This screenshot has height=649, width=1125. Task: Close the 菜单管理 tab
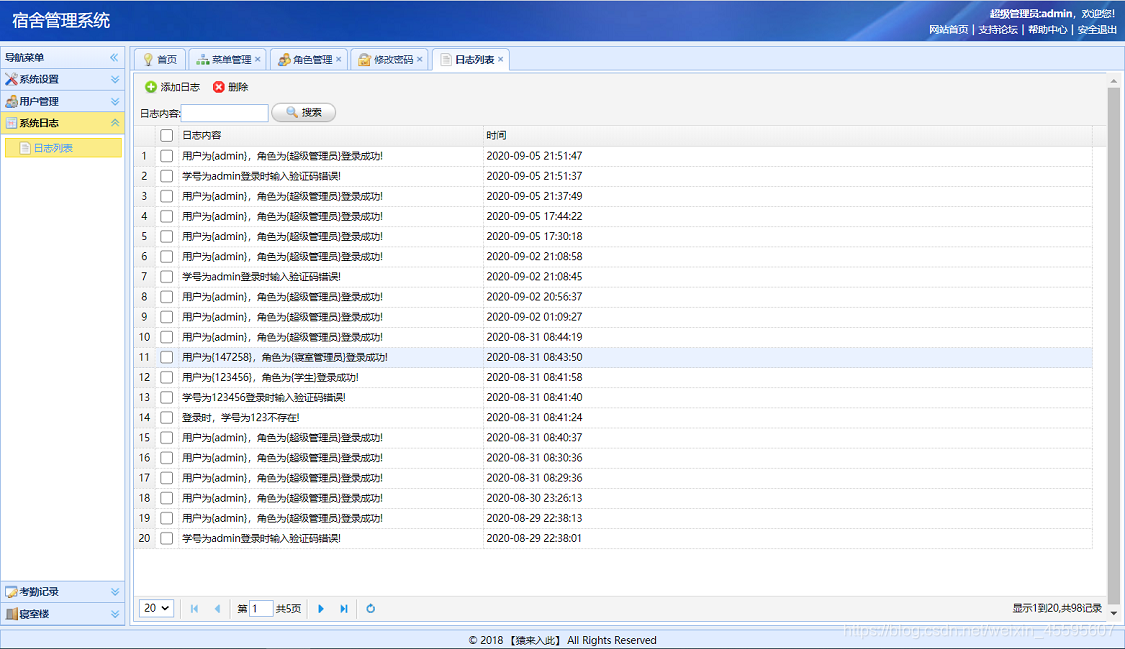(258, 59)
